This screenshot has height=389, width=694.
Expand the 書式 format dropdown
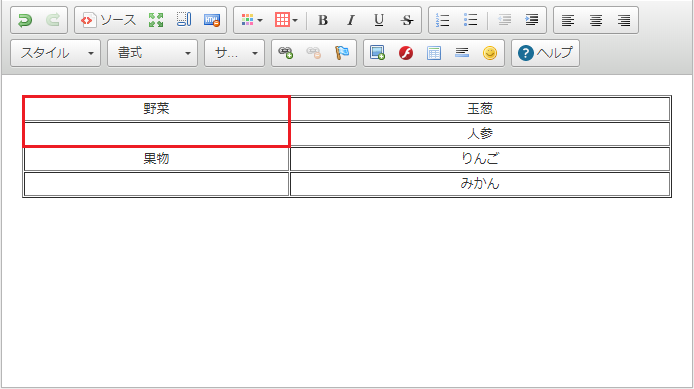[x=152, y=53]
